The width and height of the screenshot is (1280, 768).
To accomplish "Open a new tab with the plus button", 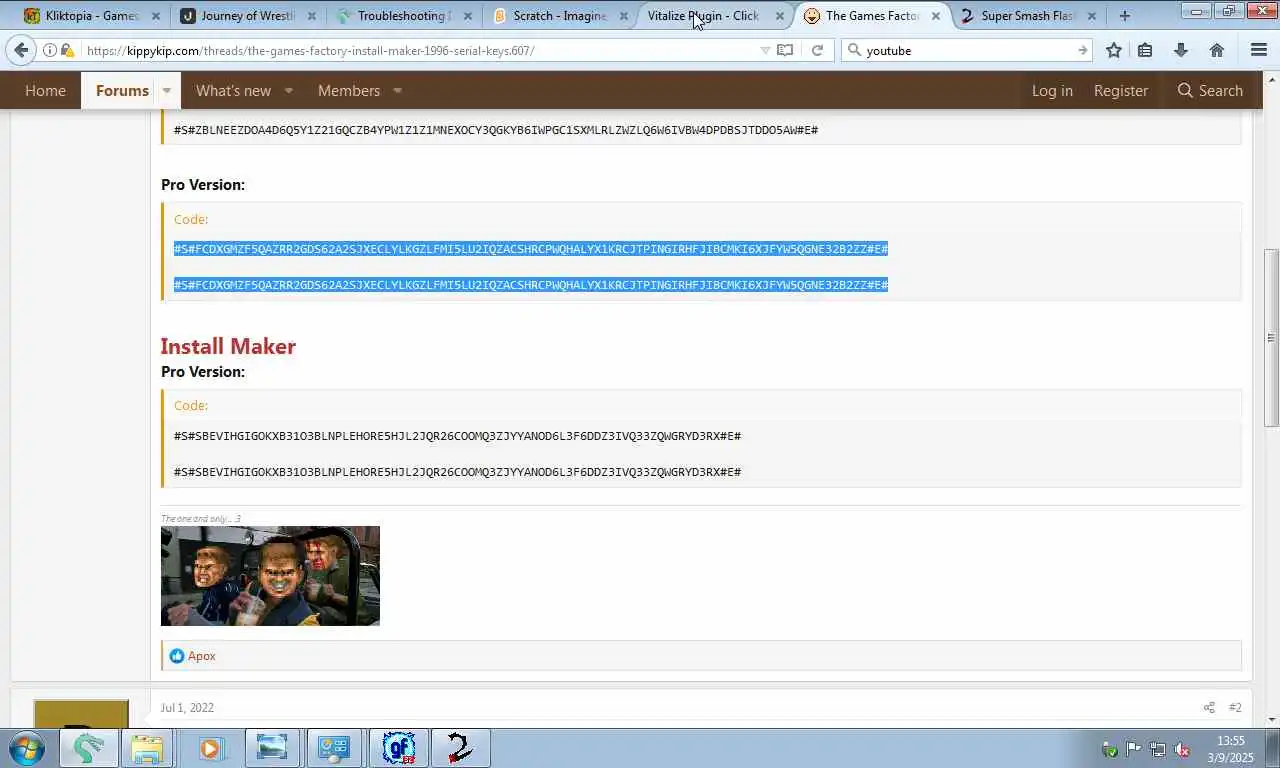I will (x=1125, y=15).
